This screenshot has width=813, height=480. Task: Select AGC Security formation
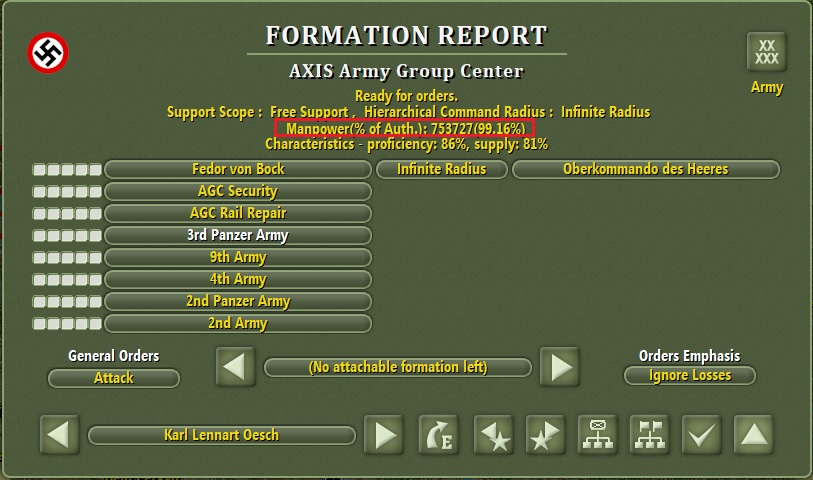tap(238, 191)
